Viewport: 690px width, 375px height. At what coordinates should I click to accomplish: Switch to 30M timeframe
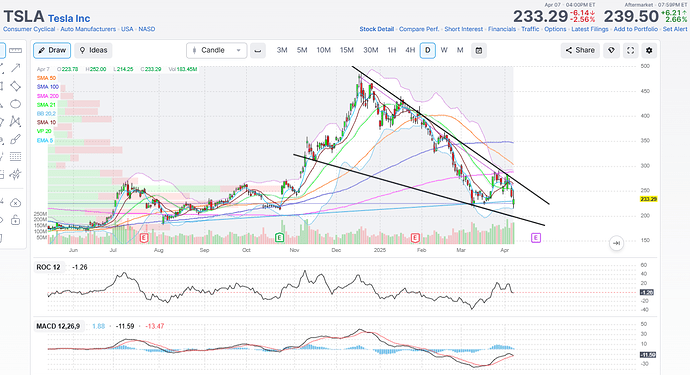tap(371, 50)
